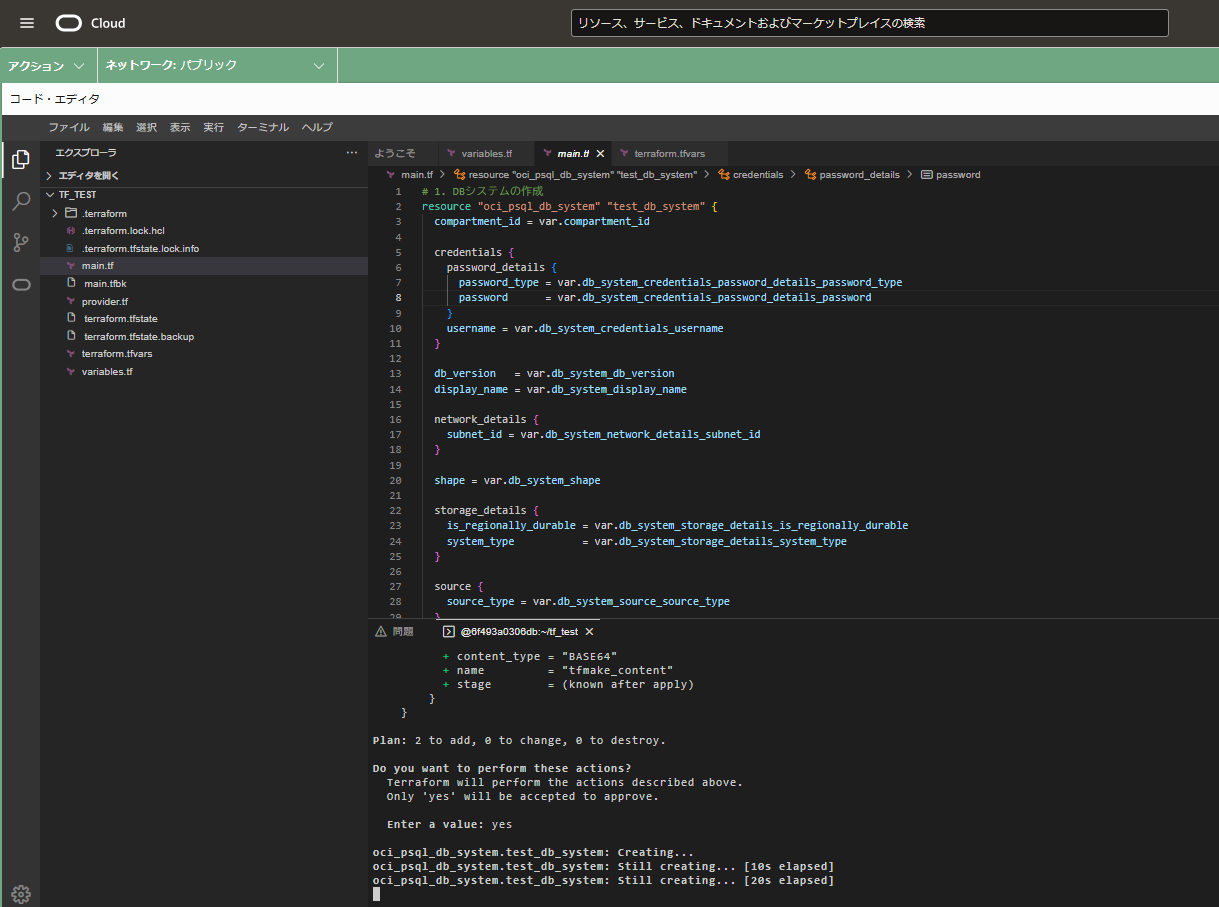Close the terminal tab @6f493a0306db
1219x907 pixels.
click(x=589, y=632)
